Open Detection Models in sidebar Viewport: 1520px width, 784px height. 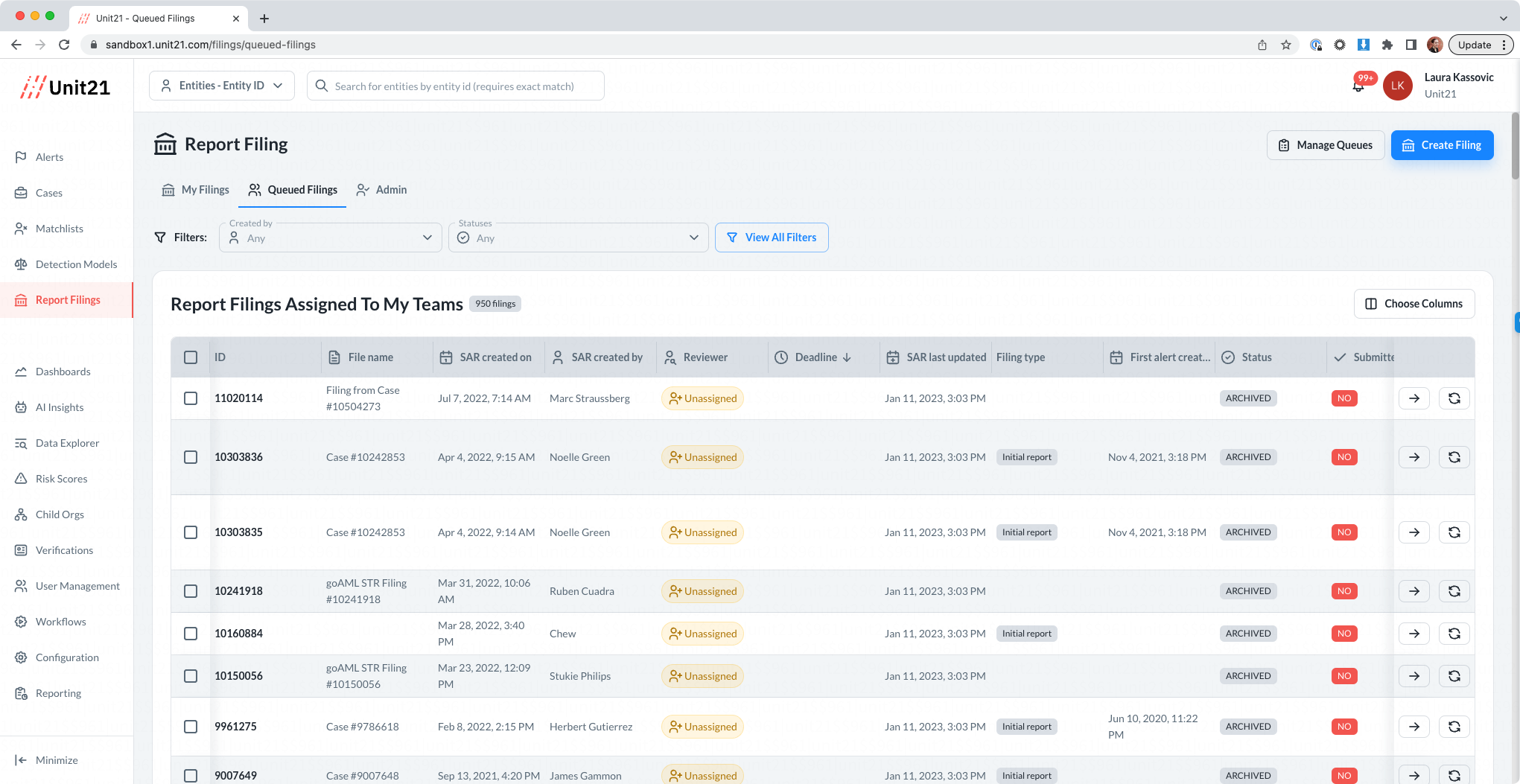[76, 264]
